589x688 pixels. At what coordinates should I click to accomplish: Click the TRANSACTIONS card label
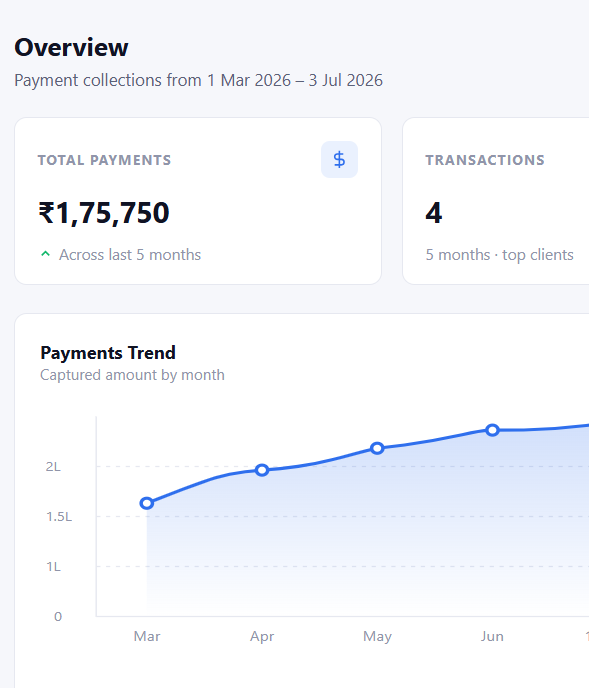pyautogui.click(x=485, y=160)
